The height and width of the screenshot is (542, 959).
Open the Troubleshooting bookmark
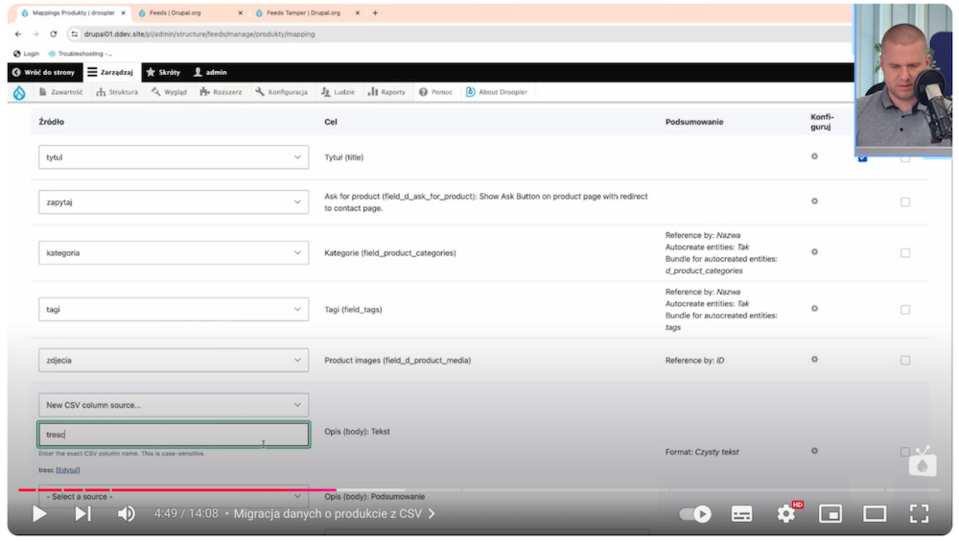(80, 54)
